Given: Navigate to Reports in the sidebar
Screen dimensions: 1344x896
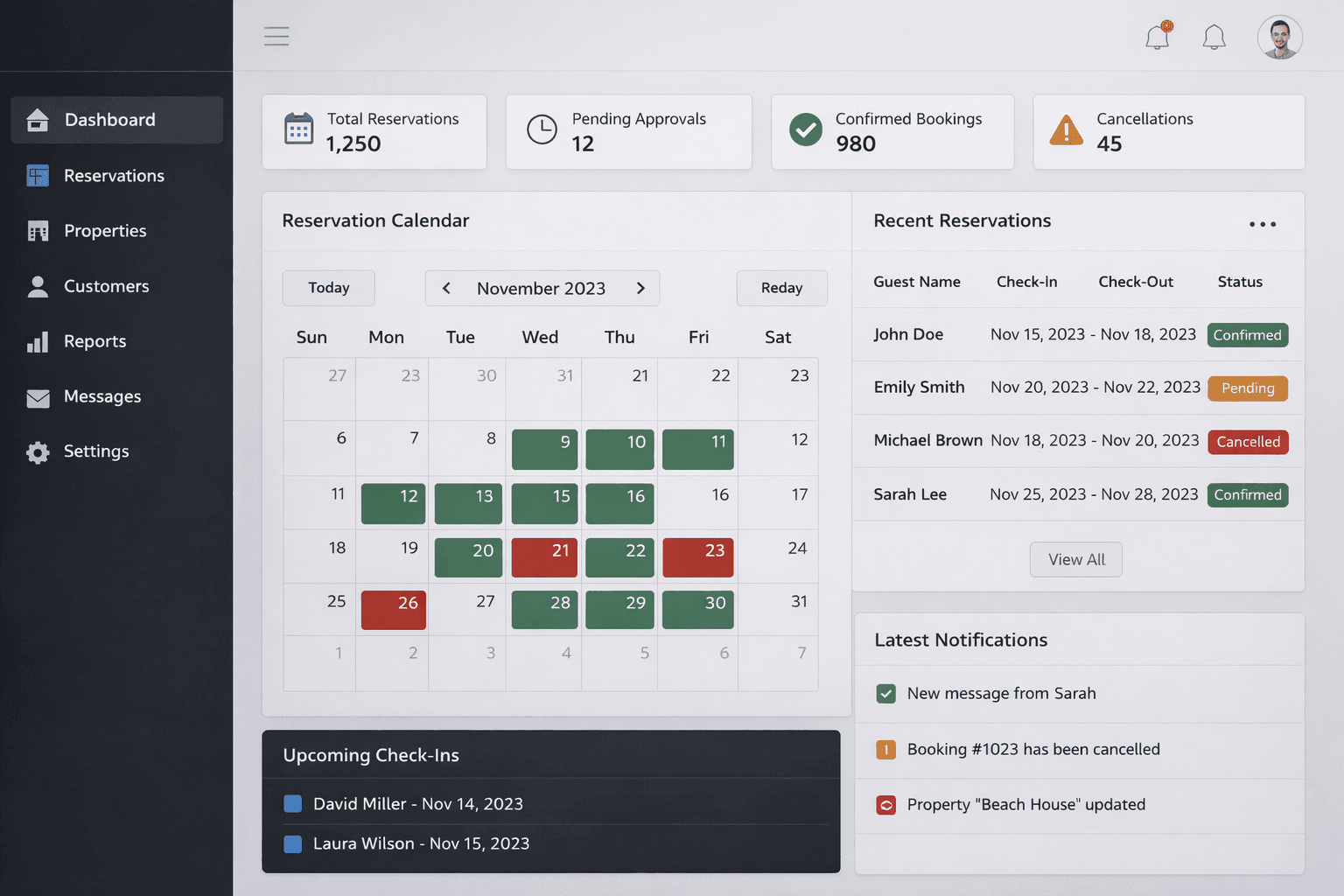Looking at the screenshot, I should (94, 341).
